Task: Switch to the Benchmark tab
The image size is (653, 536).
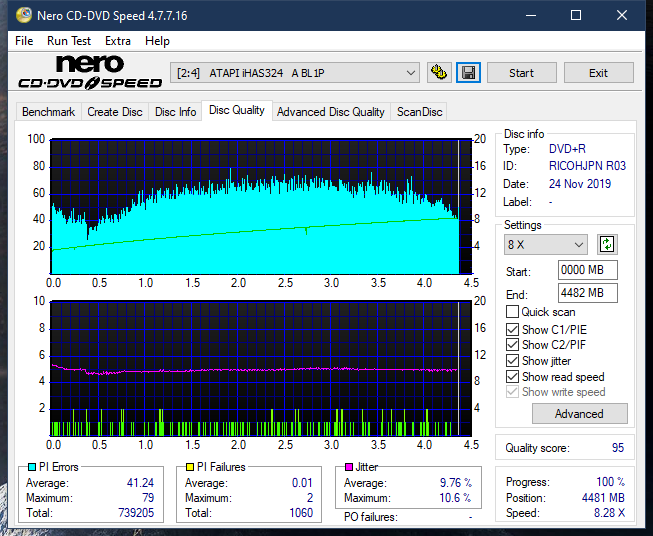Action: (x=49, y=112)
